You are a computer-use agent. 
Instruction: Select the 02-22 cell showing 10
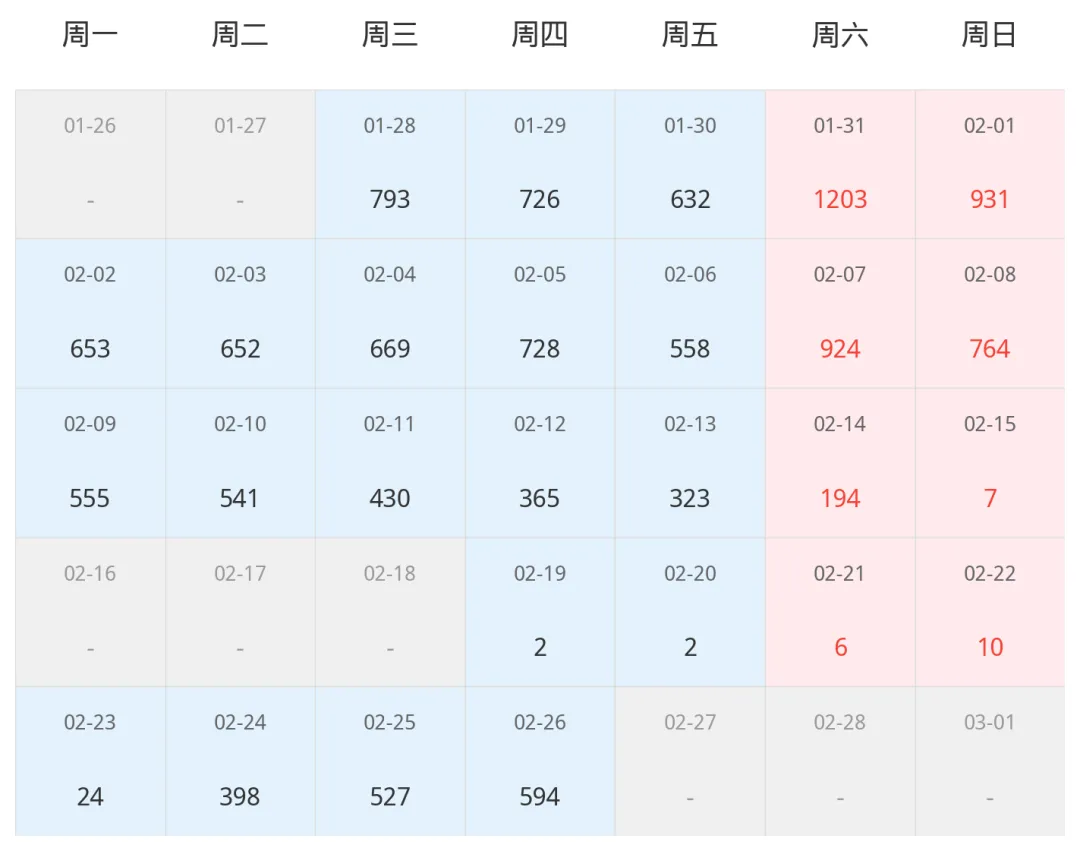[990, 612]
